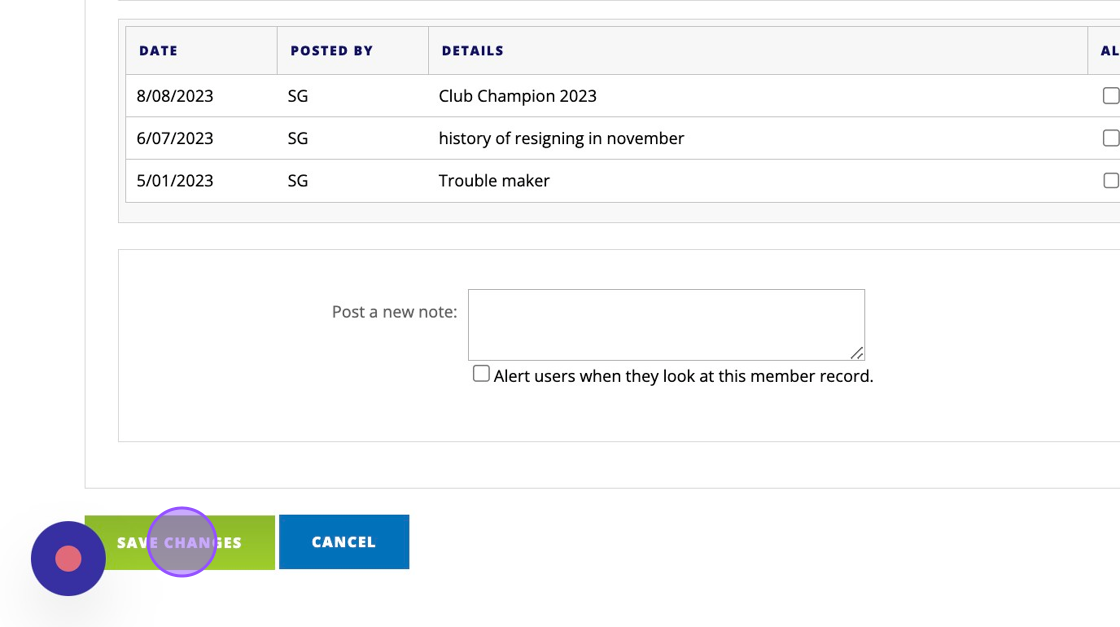This screenshot has width=1120, height=627.
Task: Click the Alert users when they look label
Action: (683, 376)
